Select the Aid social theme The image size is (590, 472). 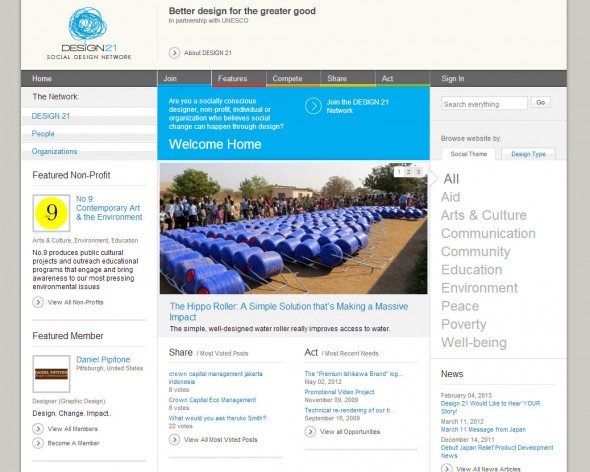tap(450, 197)
